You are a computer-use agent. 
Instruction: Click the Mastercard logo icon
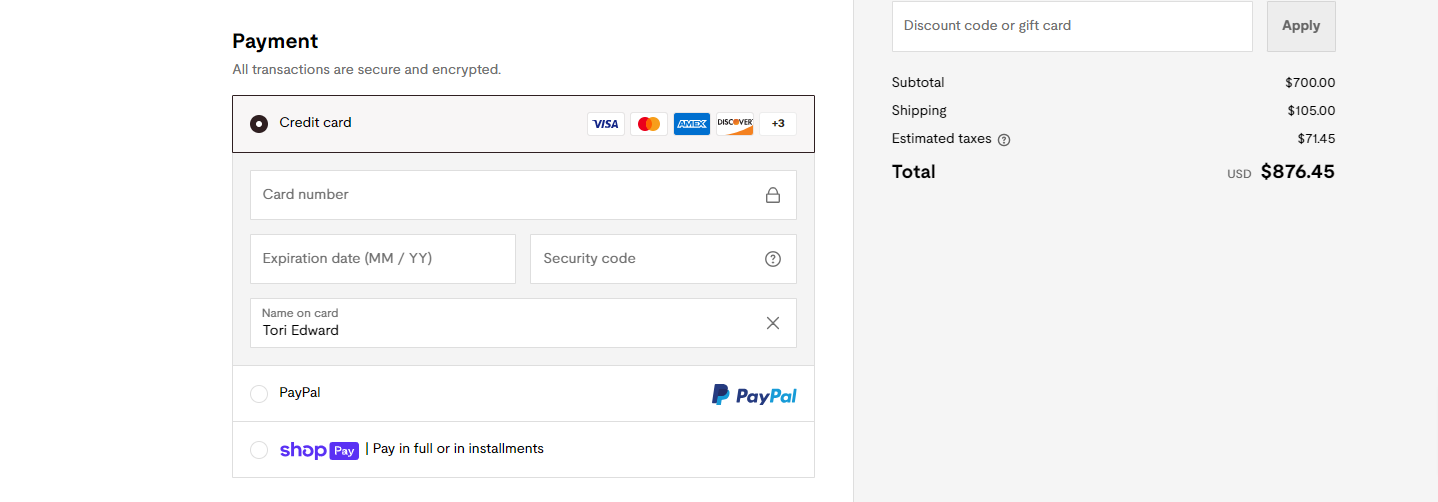point(649,124)
